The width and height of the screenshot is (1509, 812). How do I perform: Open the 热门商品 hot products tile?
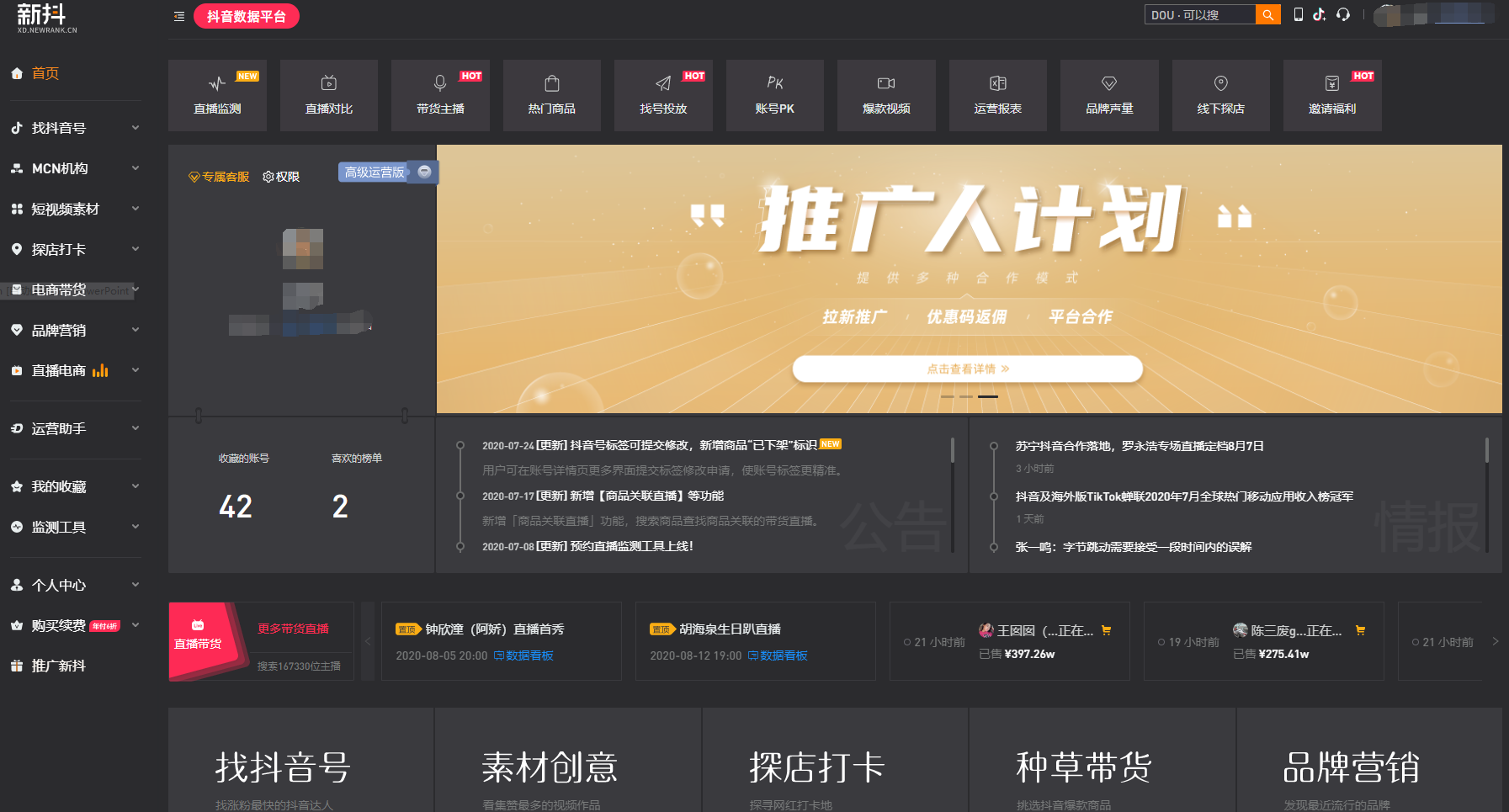(x=552, y=95)
